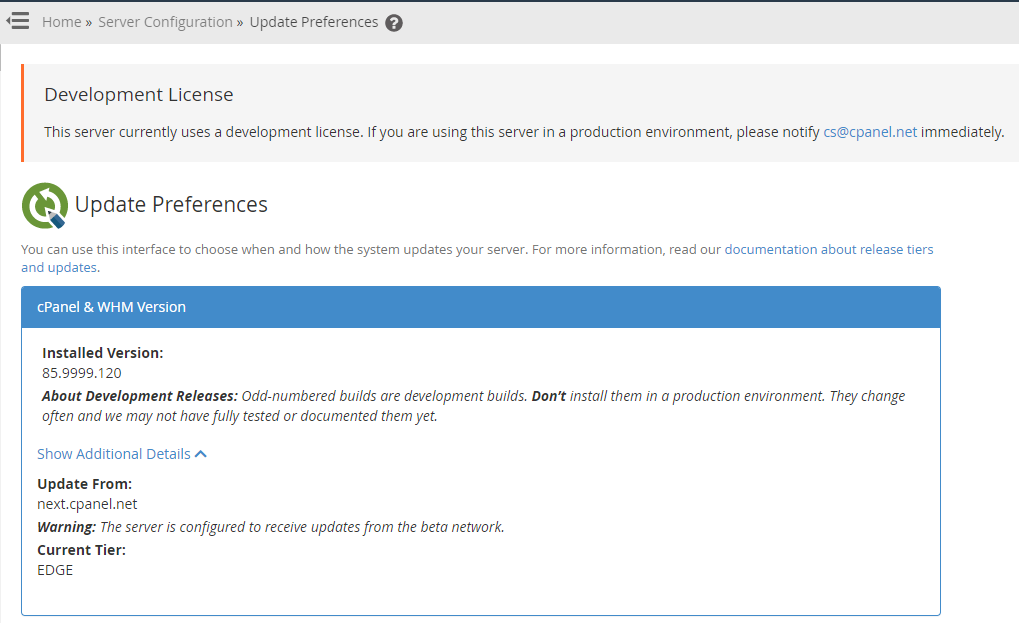Select installed version 85.9999.120 text
Screen dimensions: 1019x623
tap(82, 373)
